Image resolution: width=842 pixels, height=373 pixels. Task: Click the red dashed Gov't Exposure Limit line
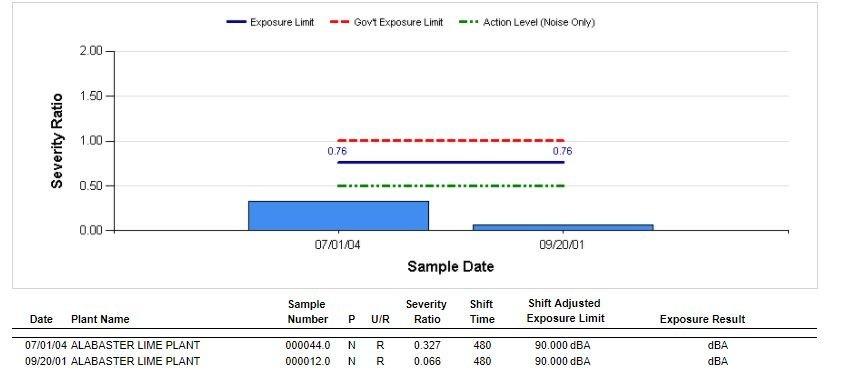(451, 141)
